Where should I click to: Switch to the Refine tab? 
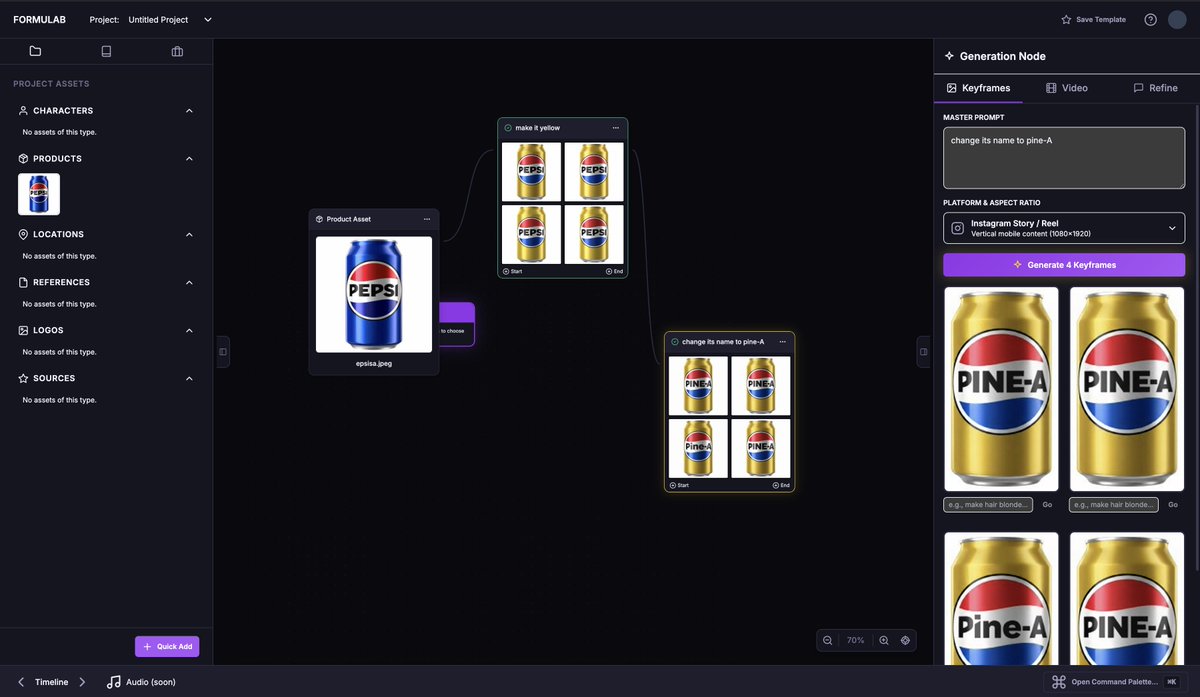[1155, 88]
